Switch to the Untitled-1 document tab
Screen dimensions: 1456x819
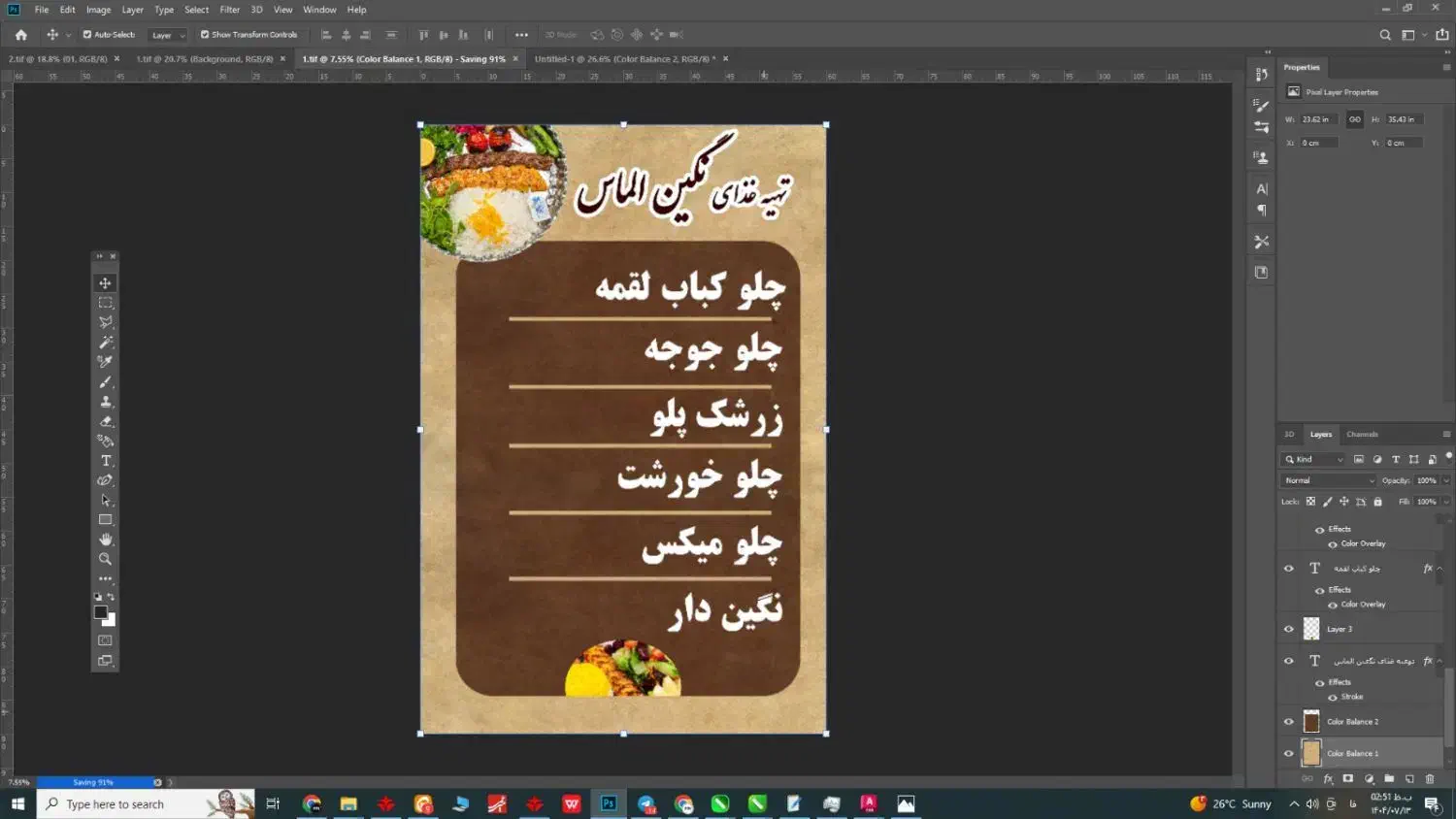(x=625, y=59)
